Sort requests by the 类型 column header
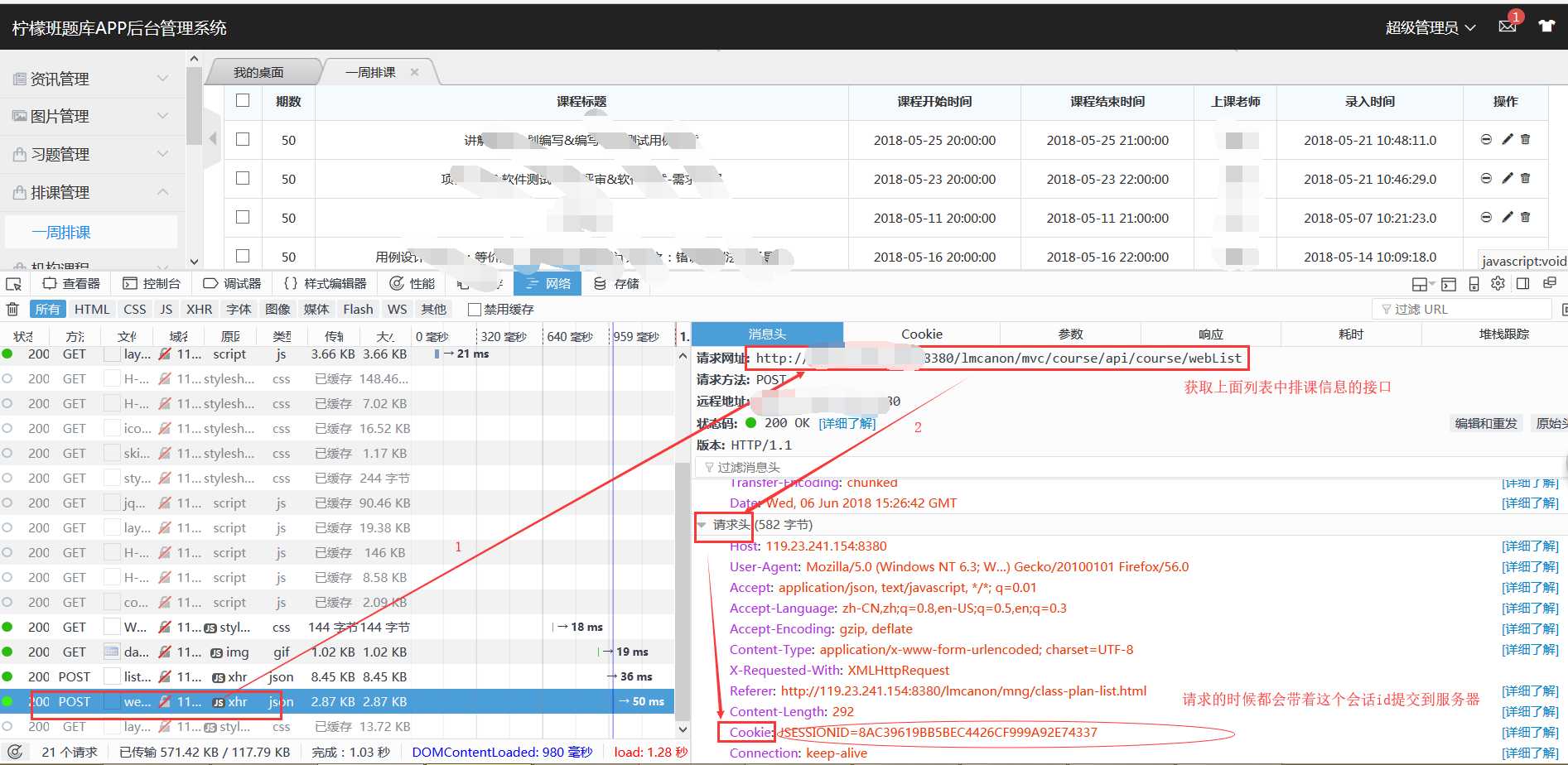This screenshot has width=1568, height=765. click(x=282, y=336)
